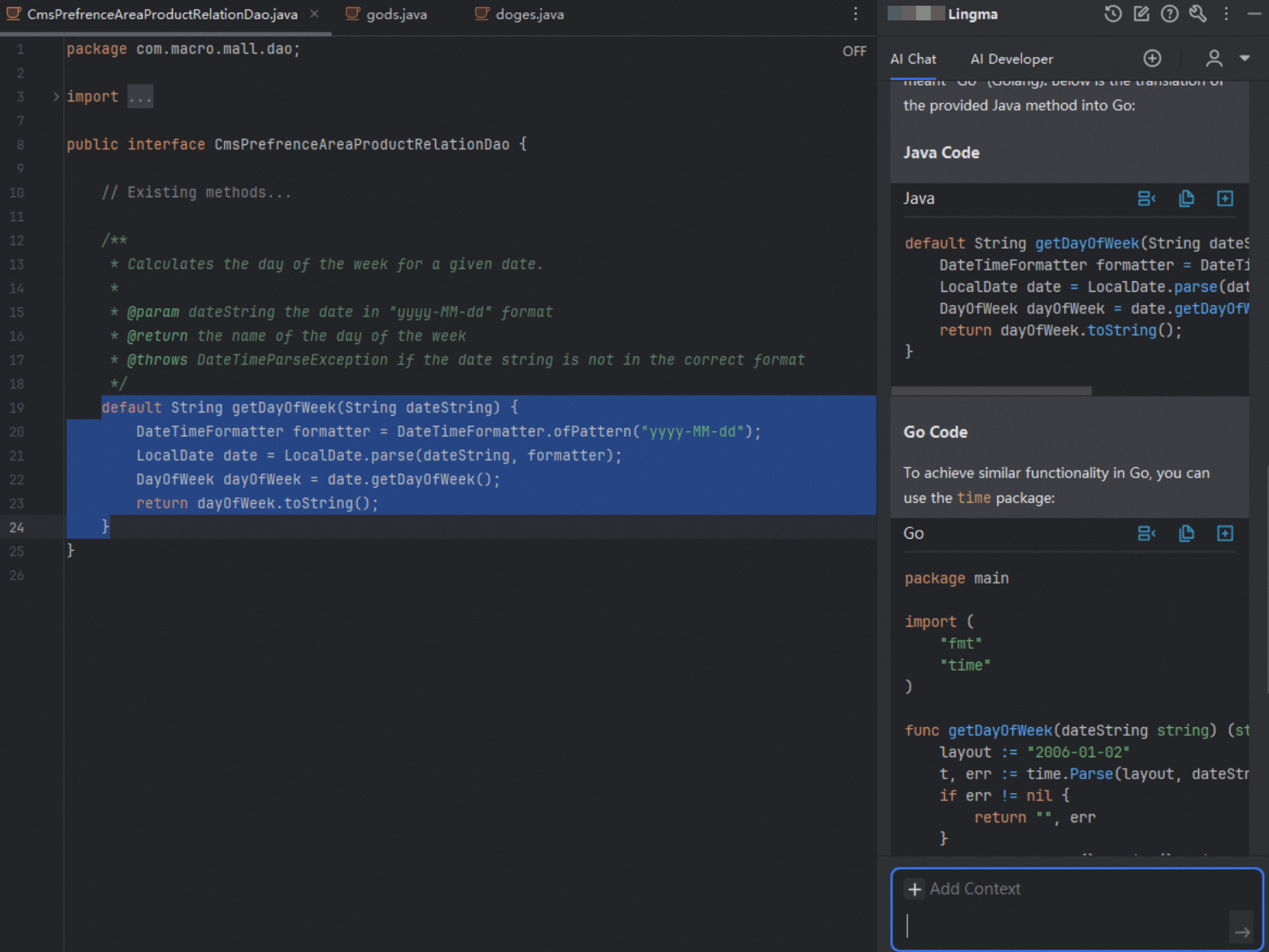
Task: Create new file from Go code block
Action: pyautogui.click(x=1225, y=533)
